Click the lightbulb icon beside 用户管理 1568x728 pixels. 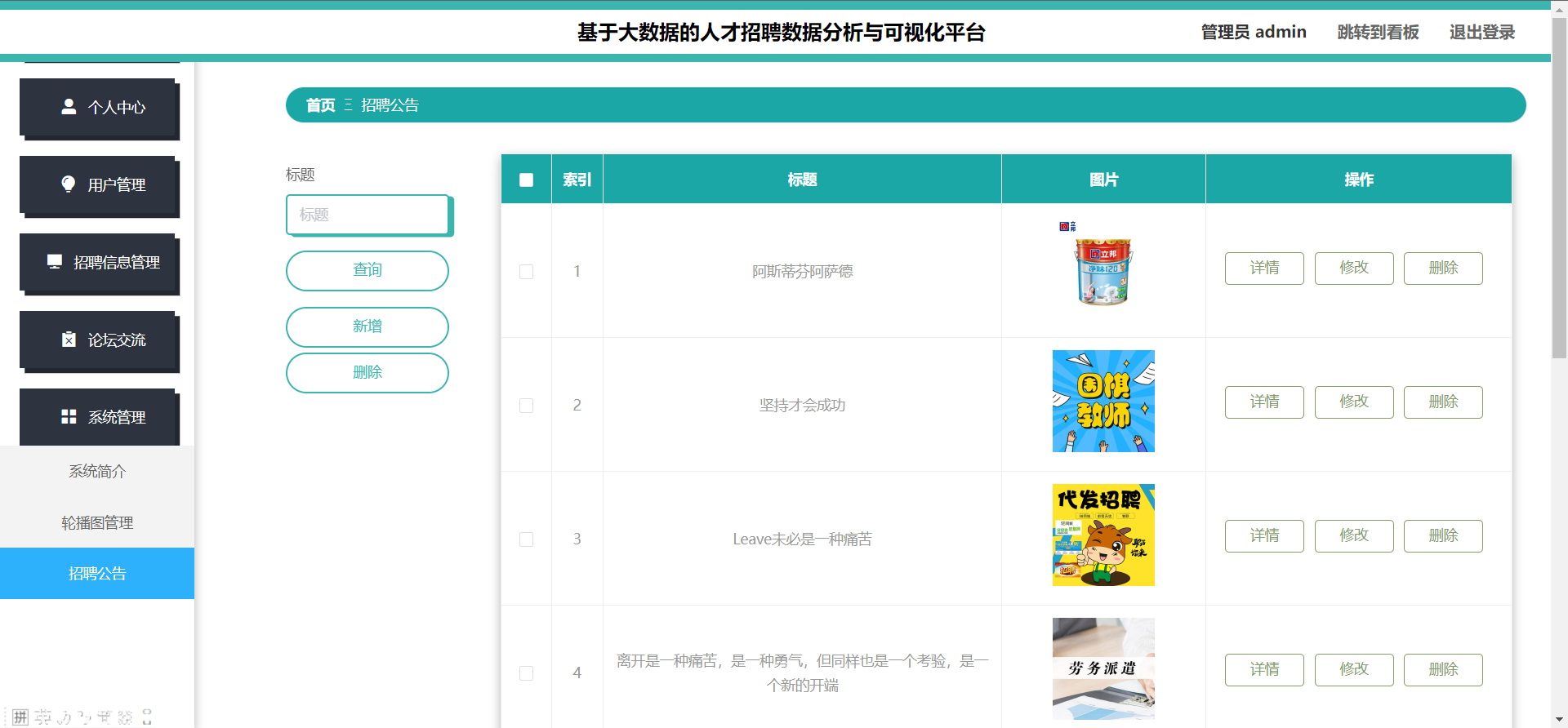pyautogui.click(x=69, y=184)
